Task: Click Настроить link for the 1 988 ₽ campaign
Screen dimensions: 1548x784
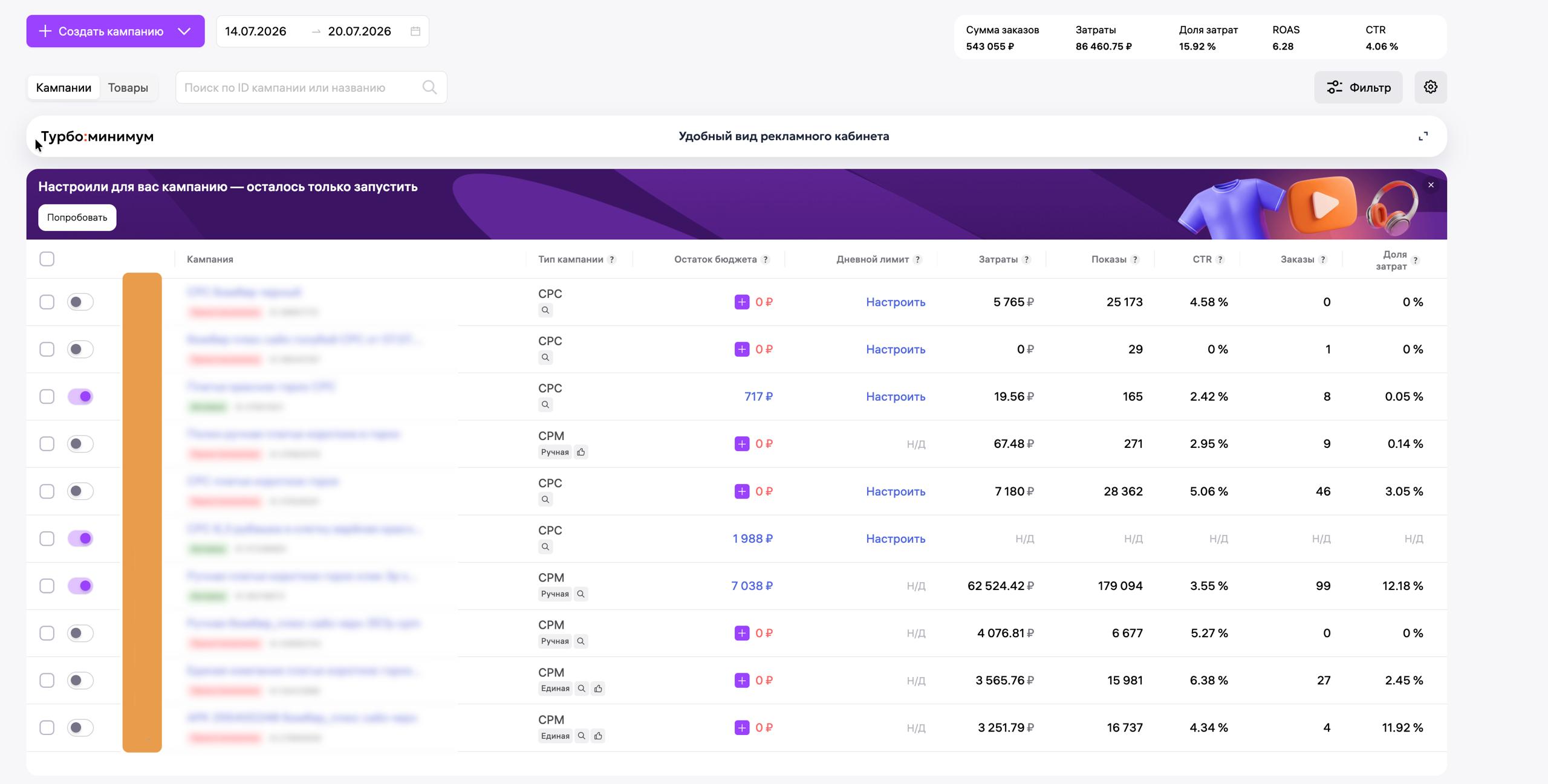Action: tap(896, 539)
